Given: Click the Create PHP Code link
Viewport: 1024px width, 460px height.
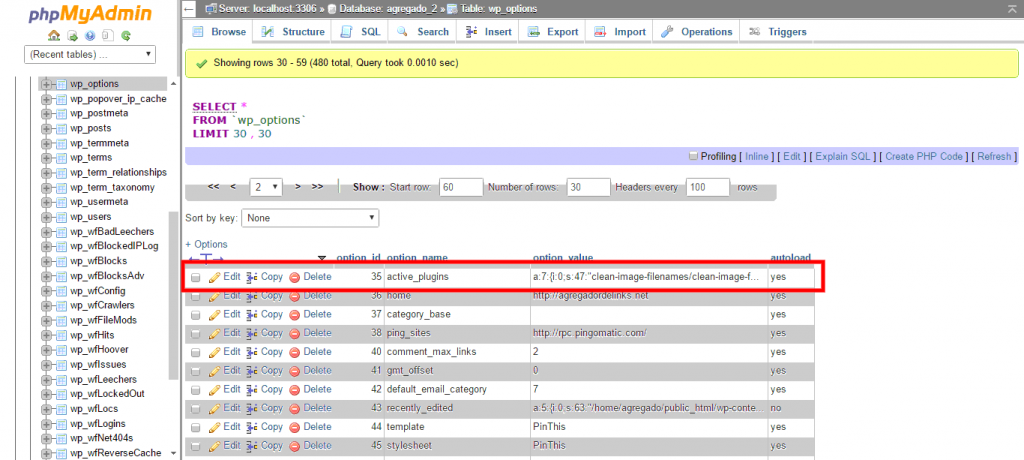Looking at the screenshot, I should click(x=924, y=157).
